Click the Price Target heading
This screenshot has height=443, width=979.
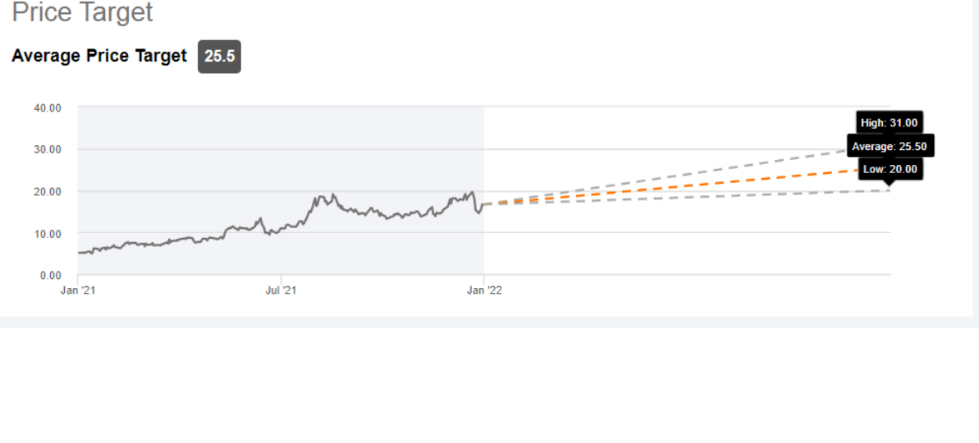click(x=82, y=12)
